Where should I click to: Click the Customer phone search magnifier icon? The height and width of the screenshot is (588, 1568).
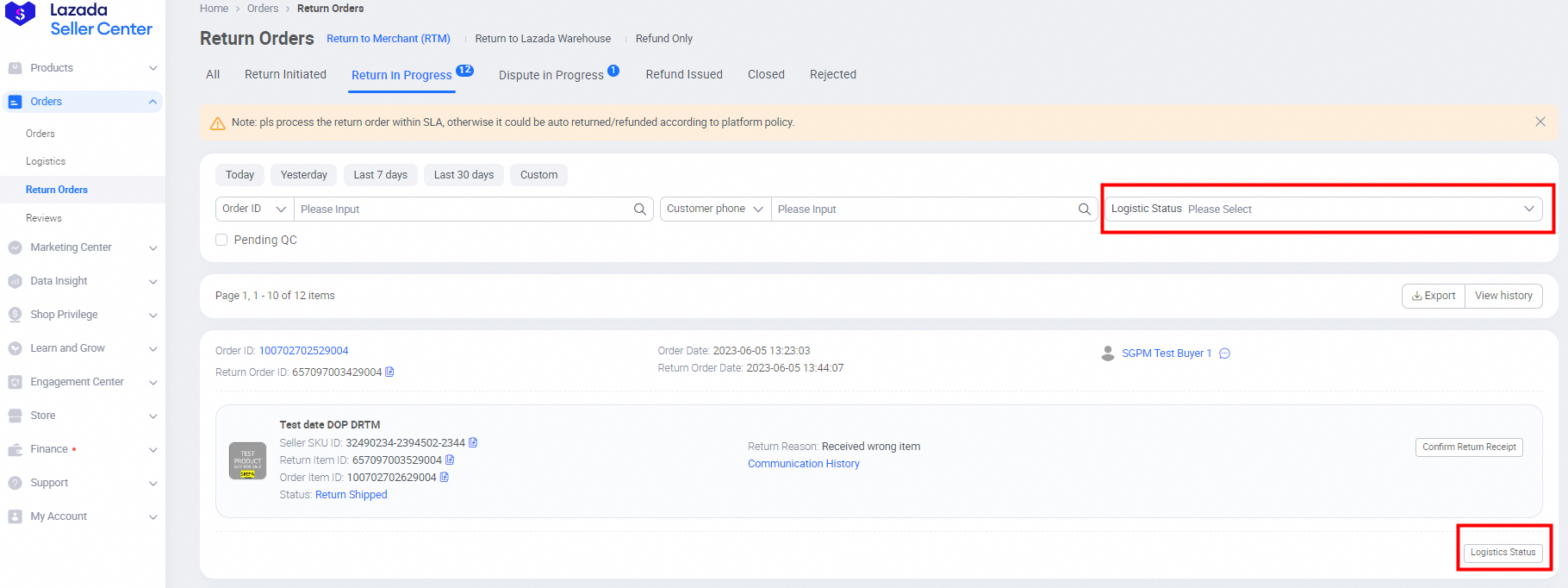1085,209
